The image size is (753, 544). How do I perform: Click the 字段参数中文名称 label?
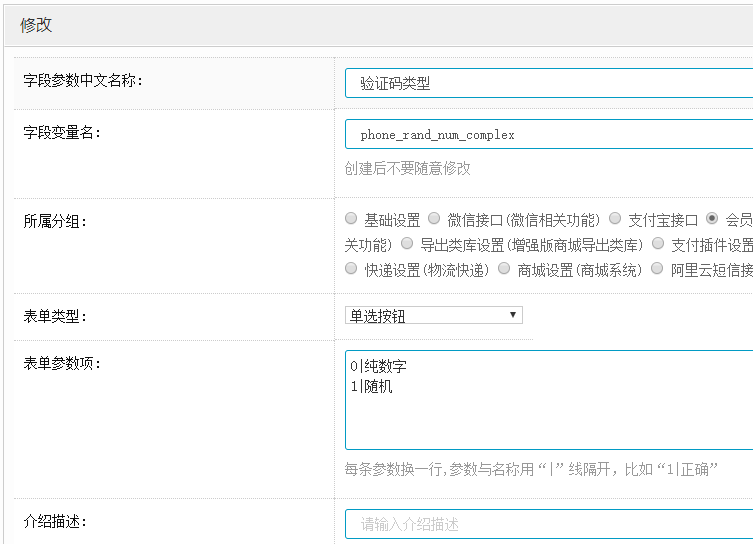coord(83,80)
